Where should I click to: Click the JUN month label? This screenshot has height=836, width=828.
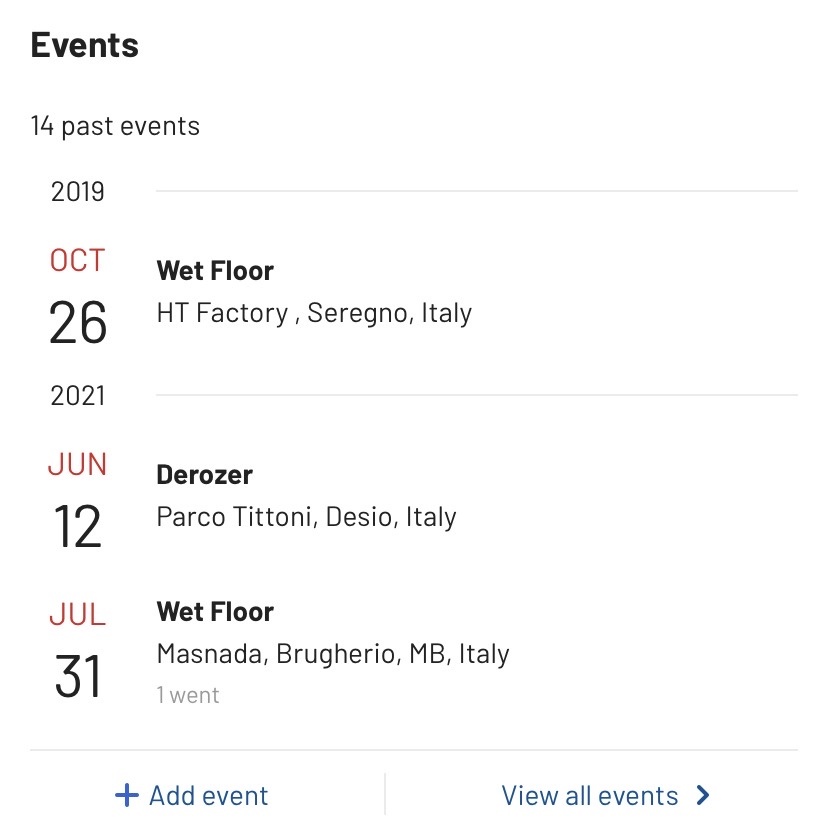tap(77, 465)
